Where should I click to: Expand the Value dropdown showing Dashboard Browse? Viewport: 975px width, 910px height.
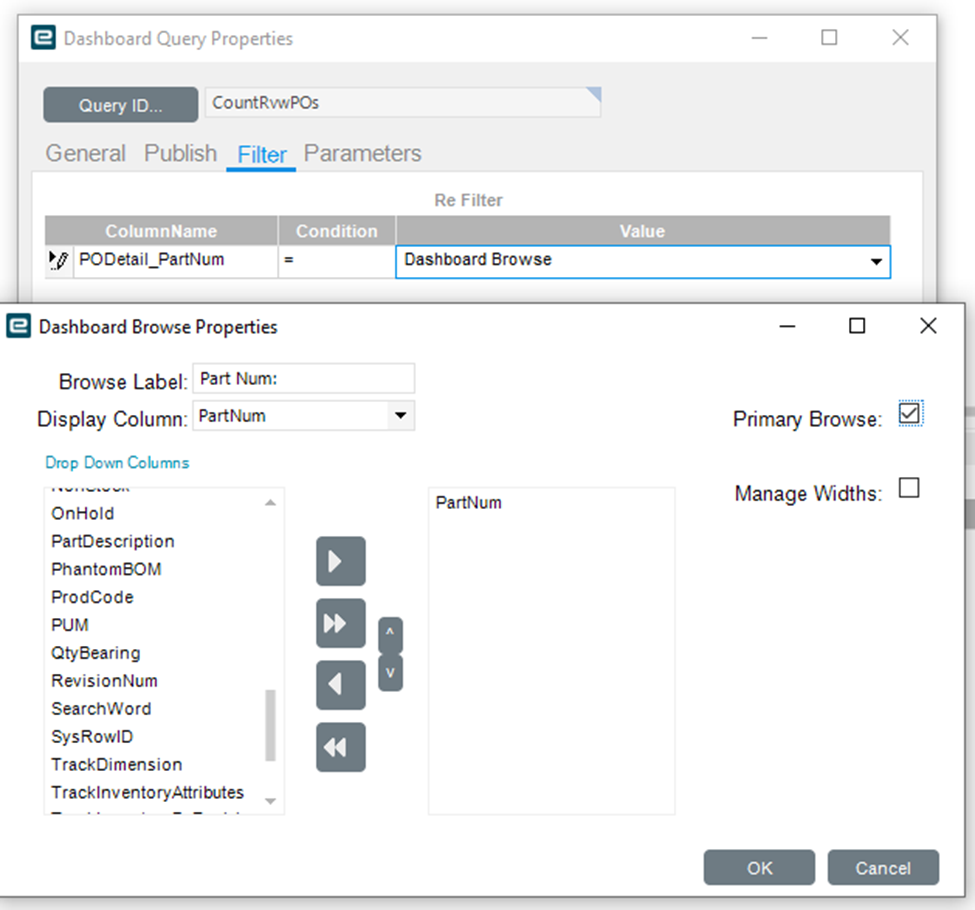(876, 261)
